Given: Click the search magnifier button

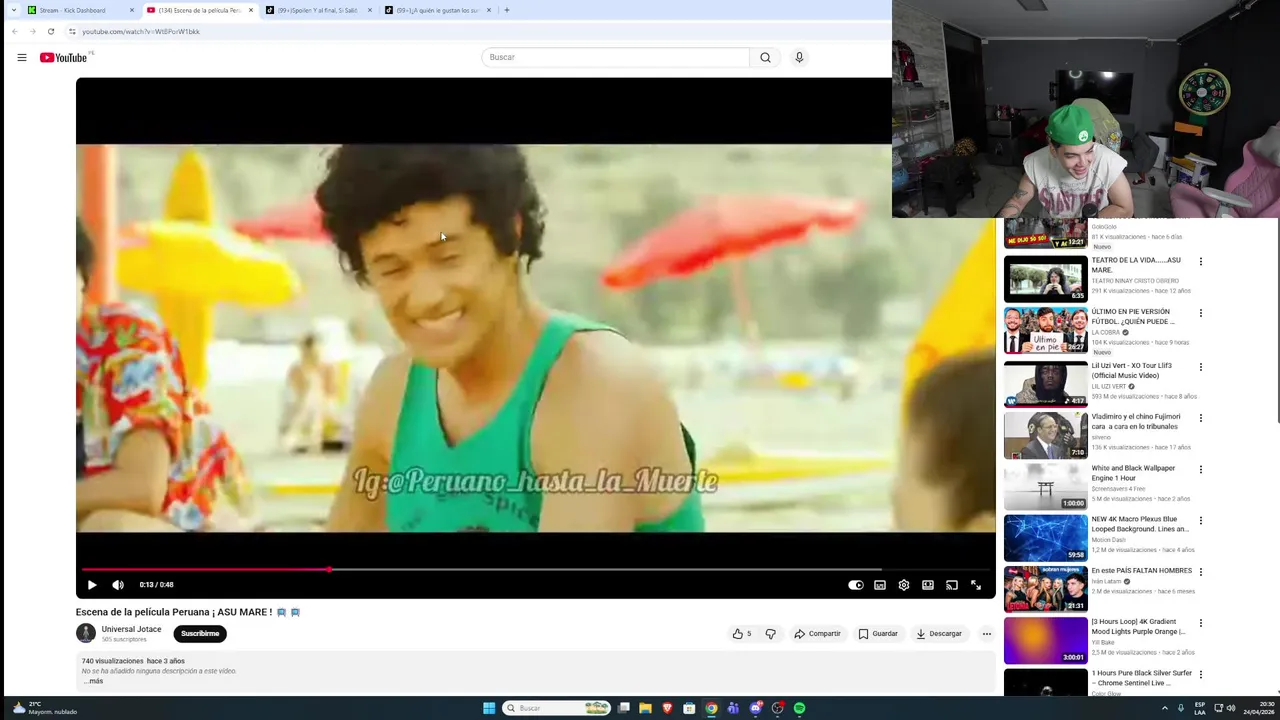Looking at the screenshot, I should coord(765,57).
